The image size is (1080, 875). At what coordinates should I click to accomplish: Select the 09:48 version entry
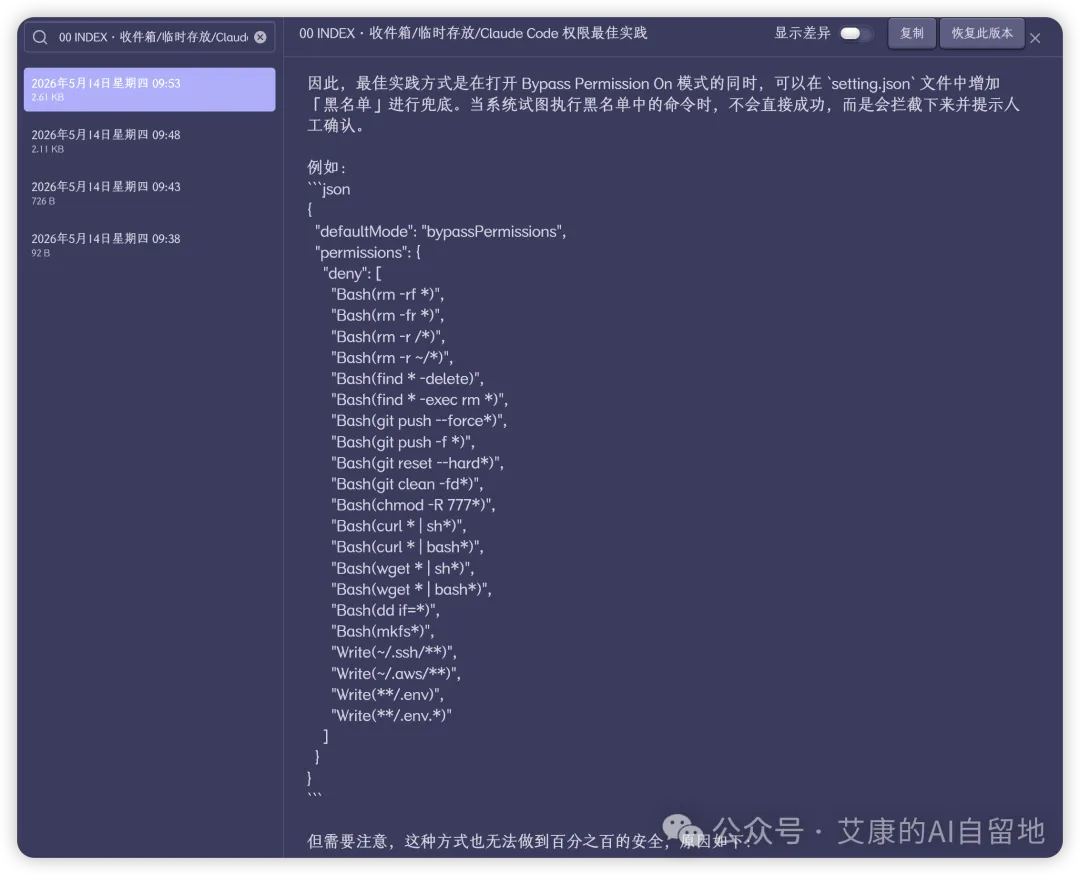click(149, 141)
